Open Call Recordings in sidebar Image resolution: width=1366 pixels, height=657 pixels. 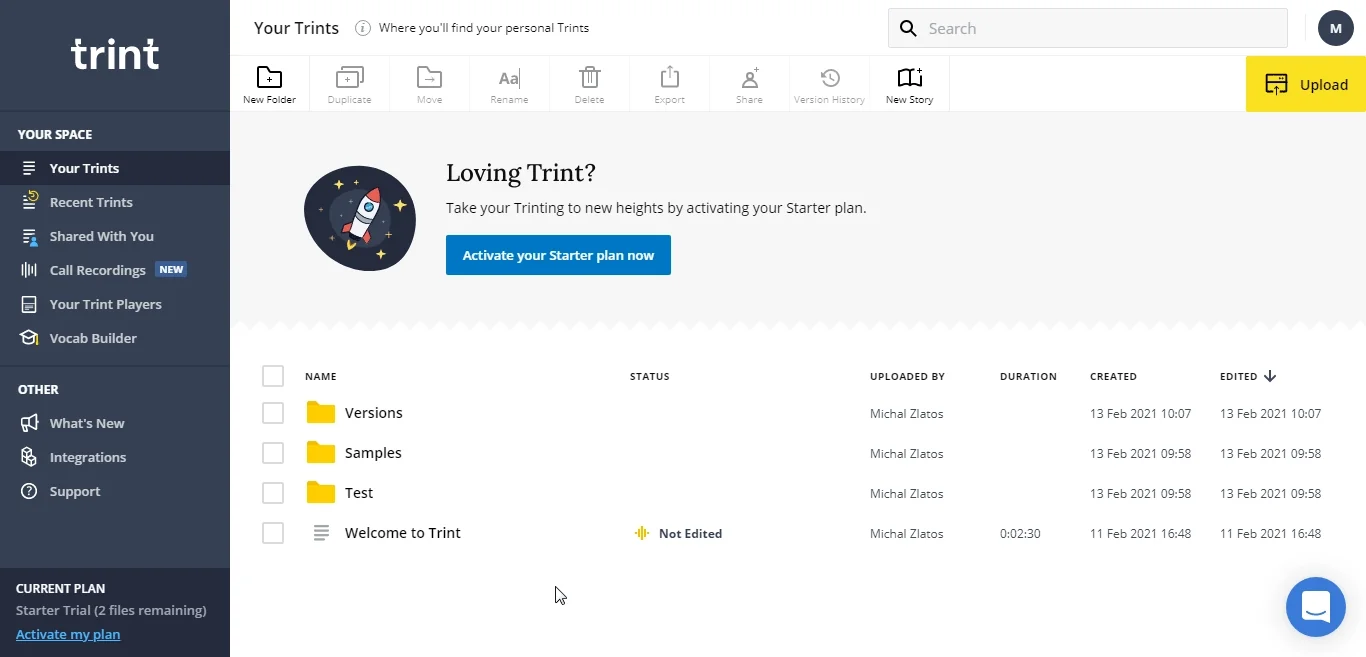[x=115, y=270]
